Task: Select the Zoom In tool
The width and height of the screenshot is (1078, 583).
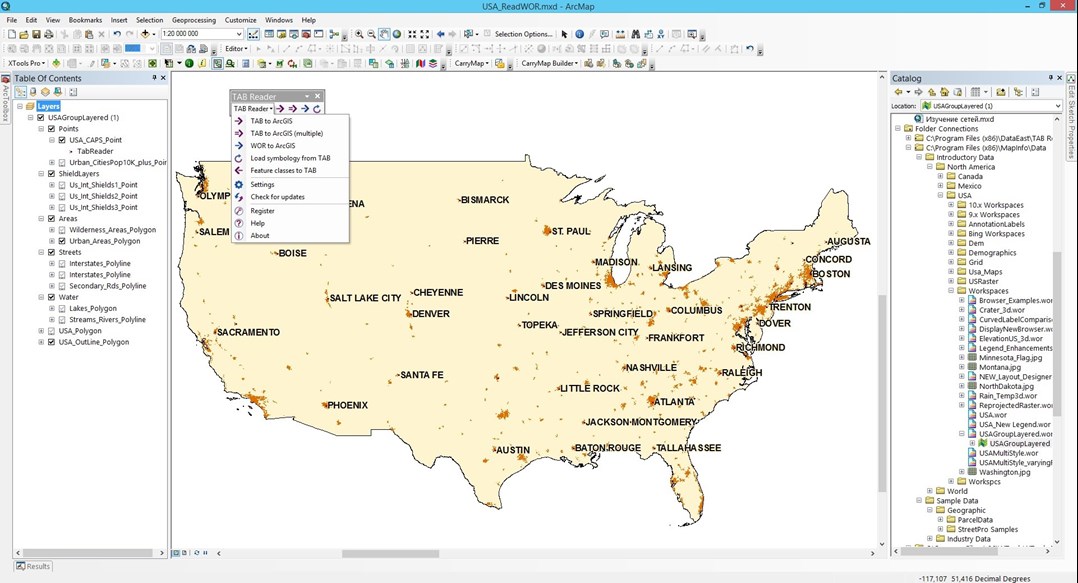Action: [x=359, y=34]
